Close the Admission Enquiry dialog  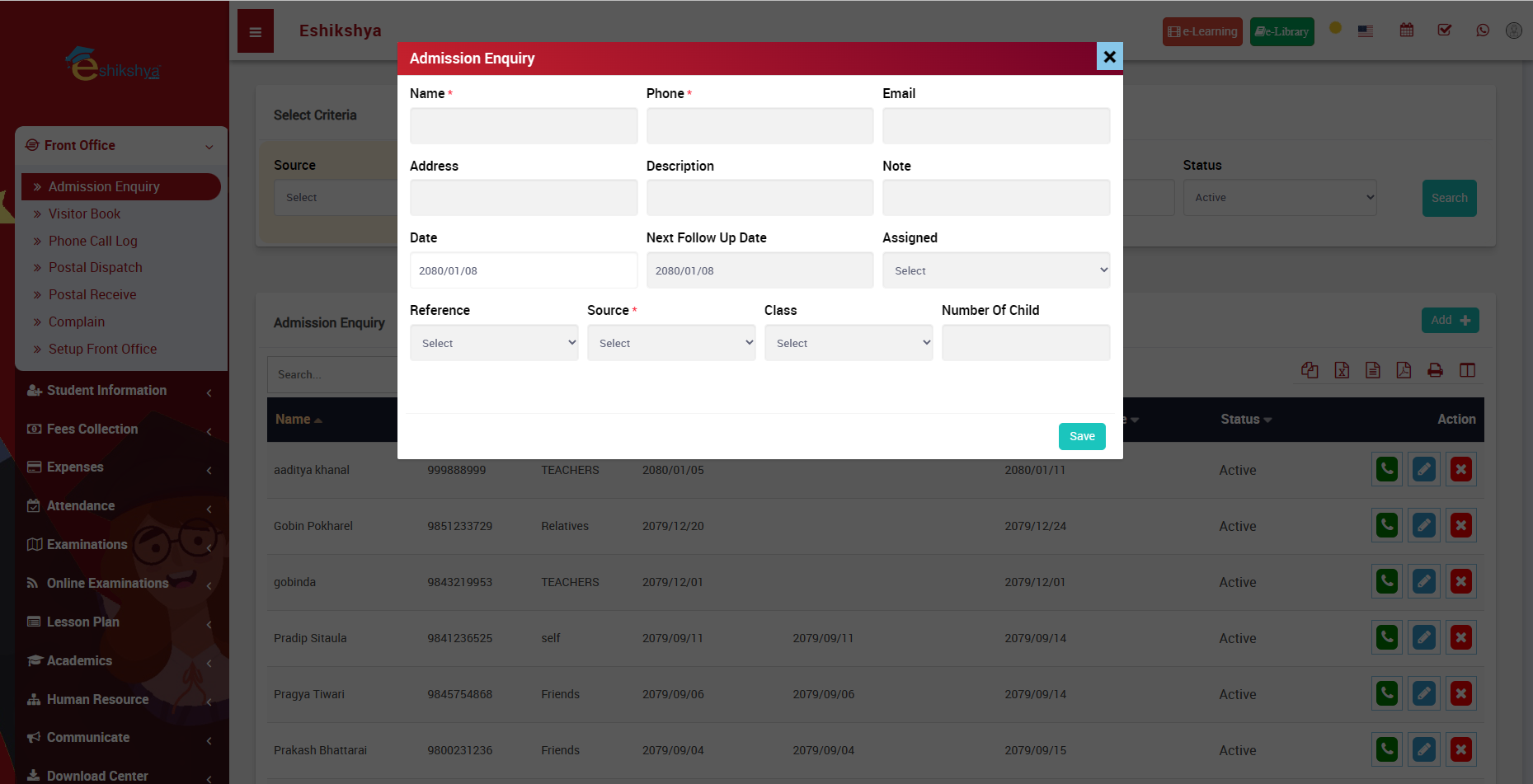[1109, 56]
